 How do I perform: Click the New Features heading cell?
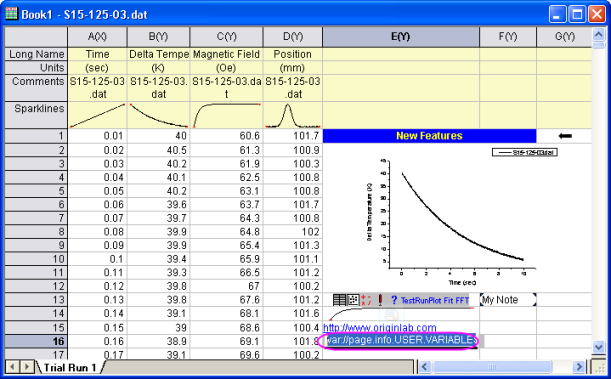coord(429,136)
